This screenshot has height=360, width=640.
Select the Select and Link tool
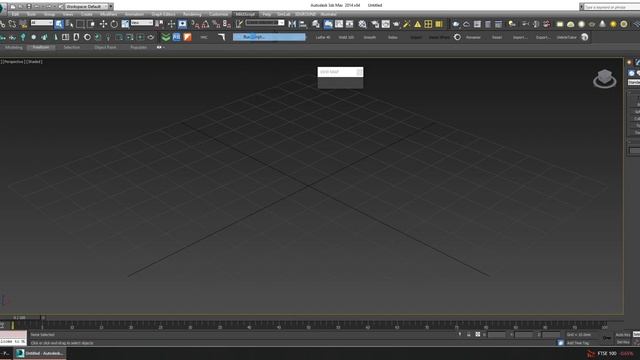(x=2, y=24)
